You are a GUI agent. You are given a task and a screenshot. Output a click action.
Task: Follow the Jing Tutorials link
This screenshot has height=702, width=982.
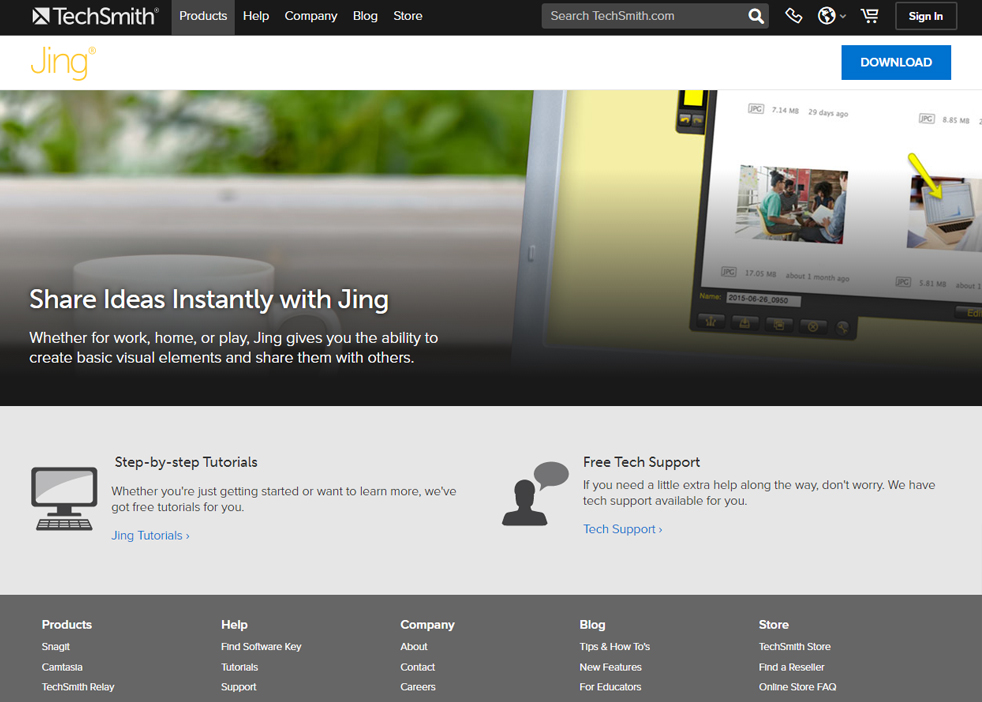tap(150, 536)
